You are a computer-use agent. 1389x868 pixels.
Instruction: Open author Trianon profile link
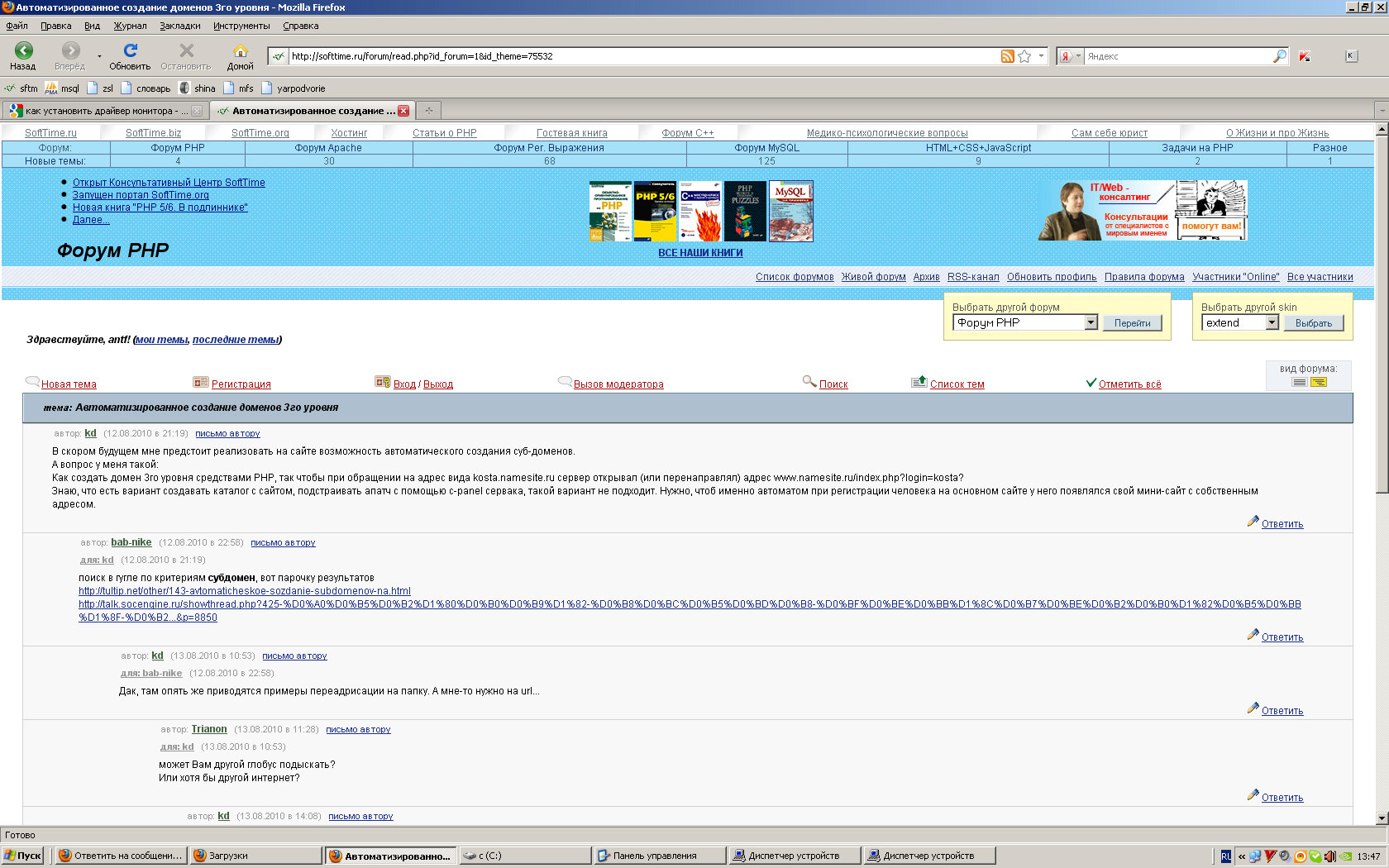(x=209, y=729)
